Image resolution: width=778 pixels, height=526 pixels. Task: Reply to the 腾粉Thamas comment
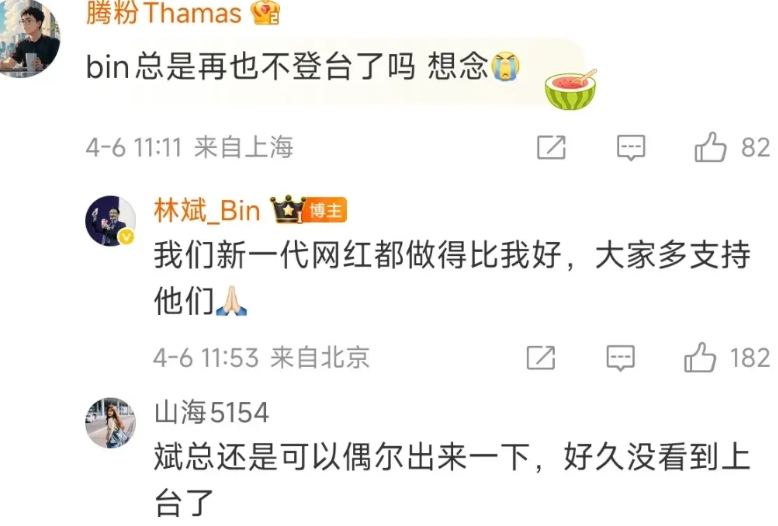[x=631, y=147]
